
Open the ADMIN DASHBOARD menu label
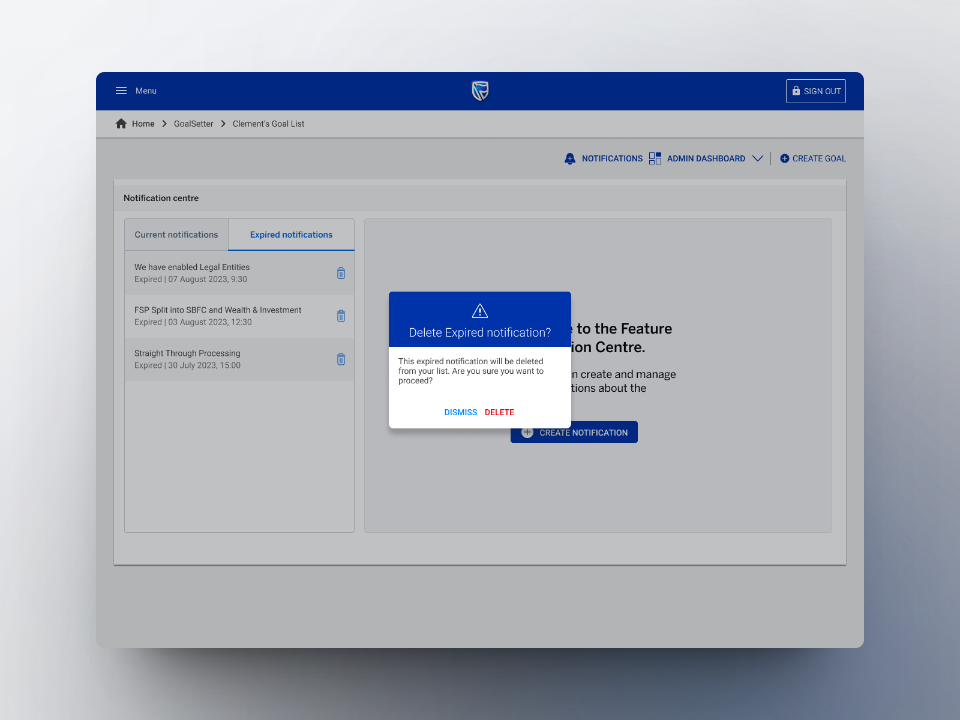coord(706,159)
